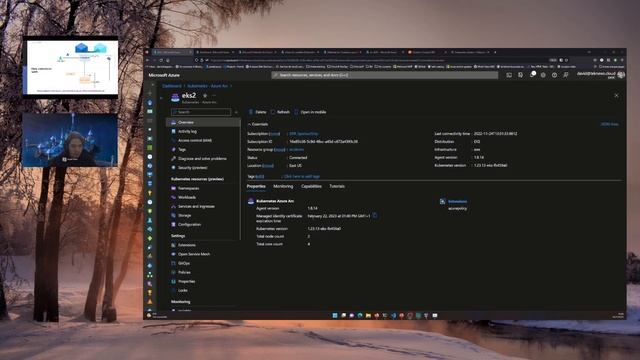
Task: Open Azure feedback icon
Action: [566, 75]
